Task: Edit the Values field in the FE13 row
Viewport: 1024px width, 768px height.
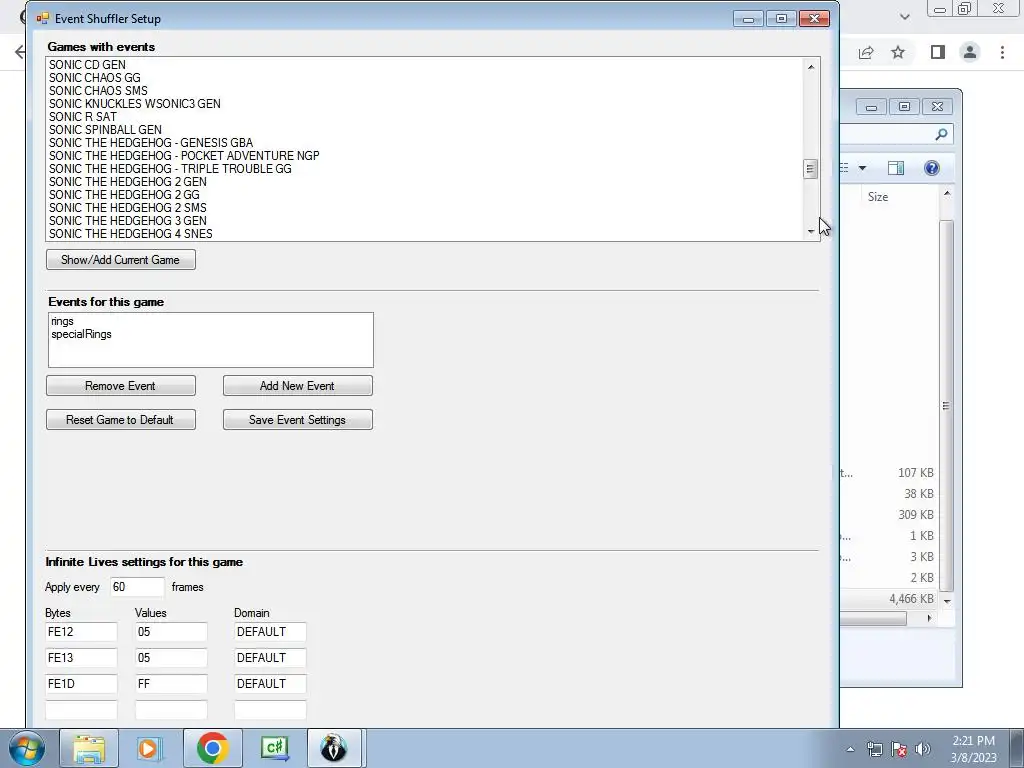Action: 171,658
